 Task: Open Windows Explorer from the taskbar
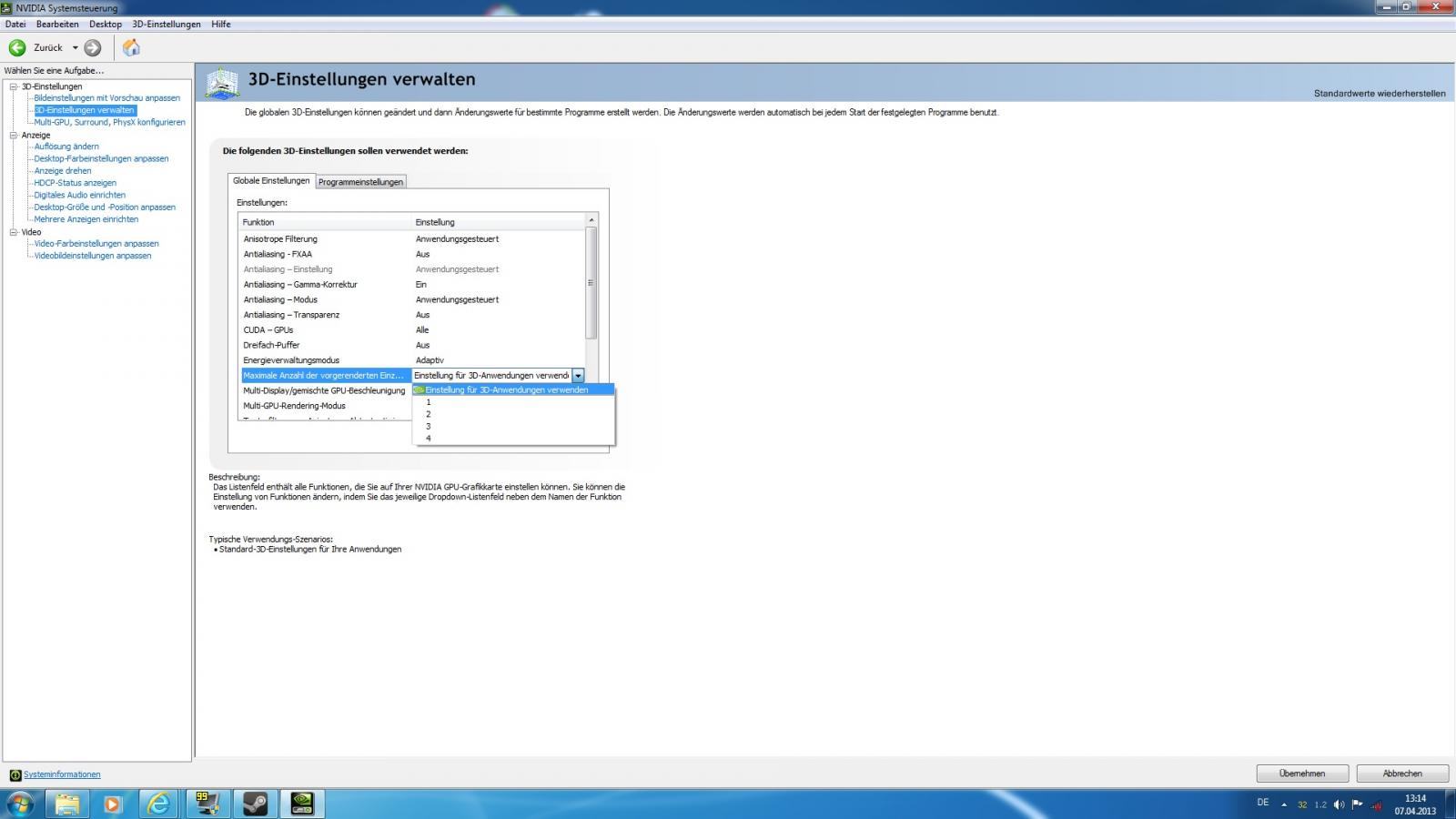coord(67,804)
